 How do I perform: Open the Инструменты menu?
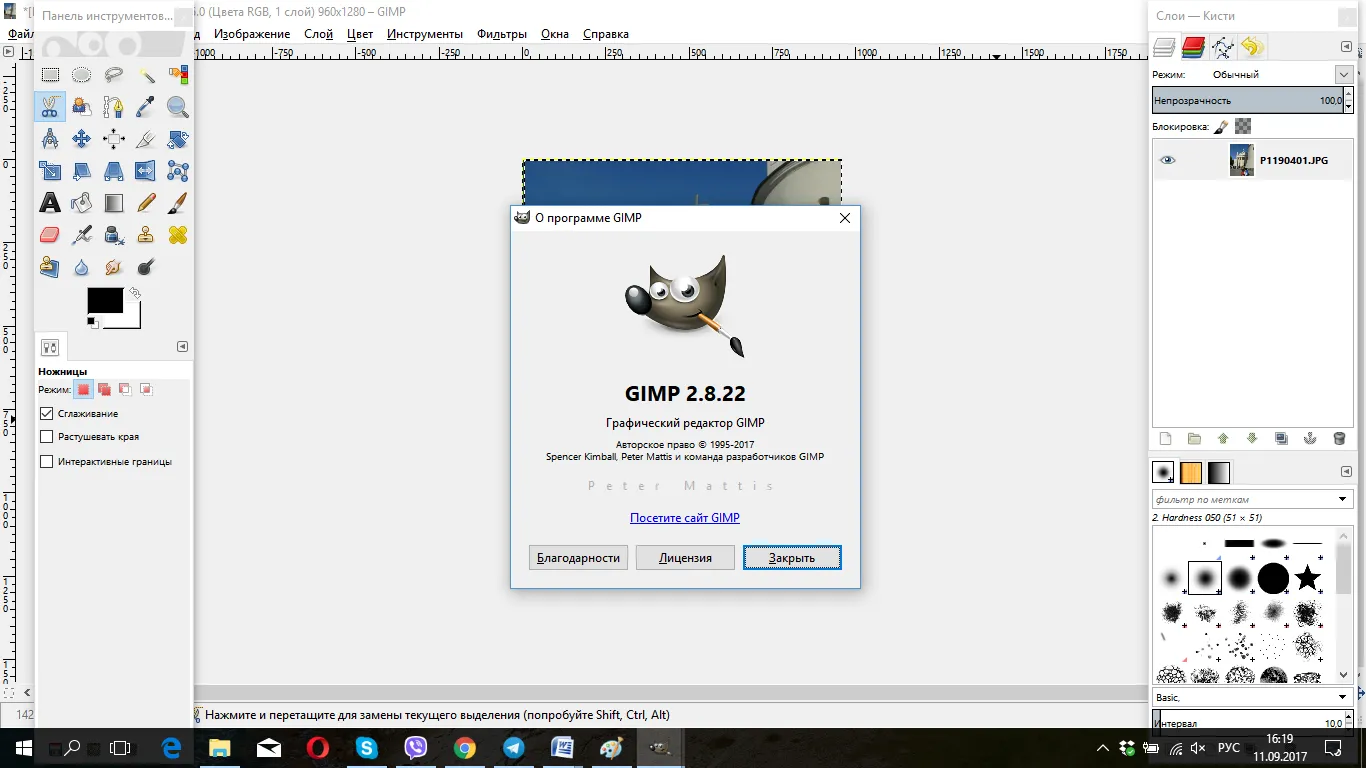point(425,34)
